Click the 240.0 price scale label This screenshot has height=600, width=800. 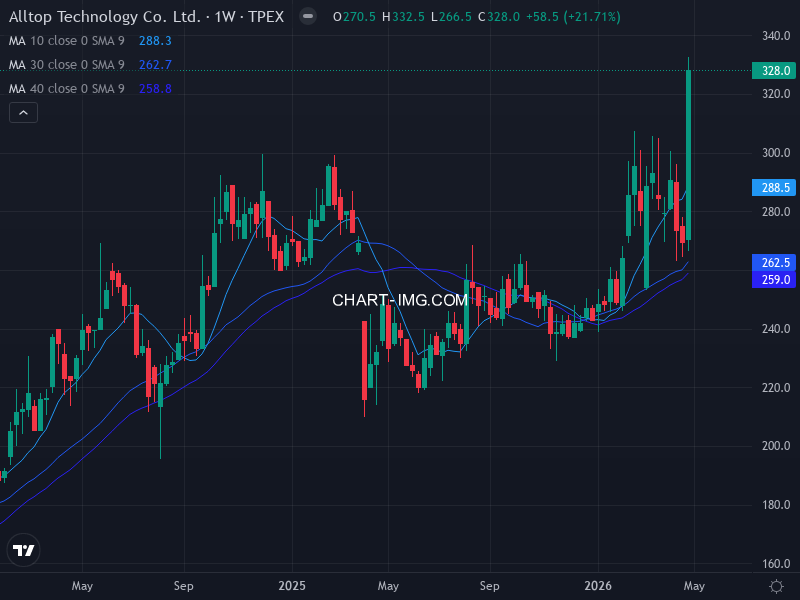(776, 329)
